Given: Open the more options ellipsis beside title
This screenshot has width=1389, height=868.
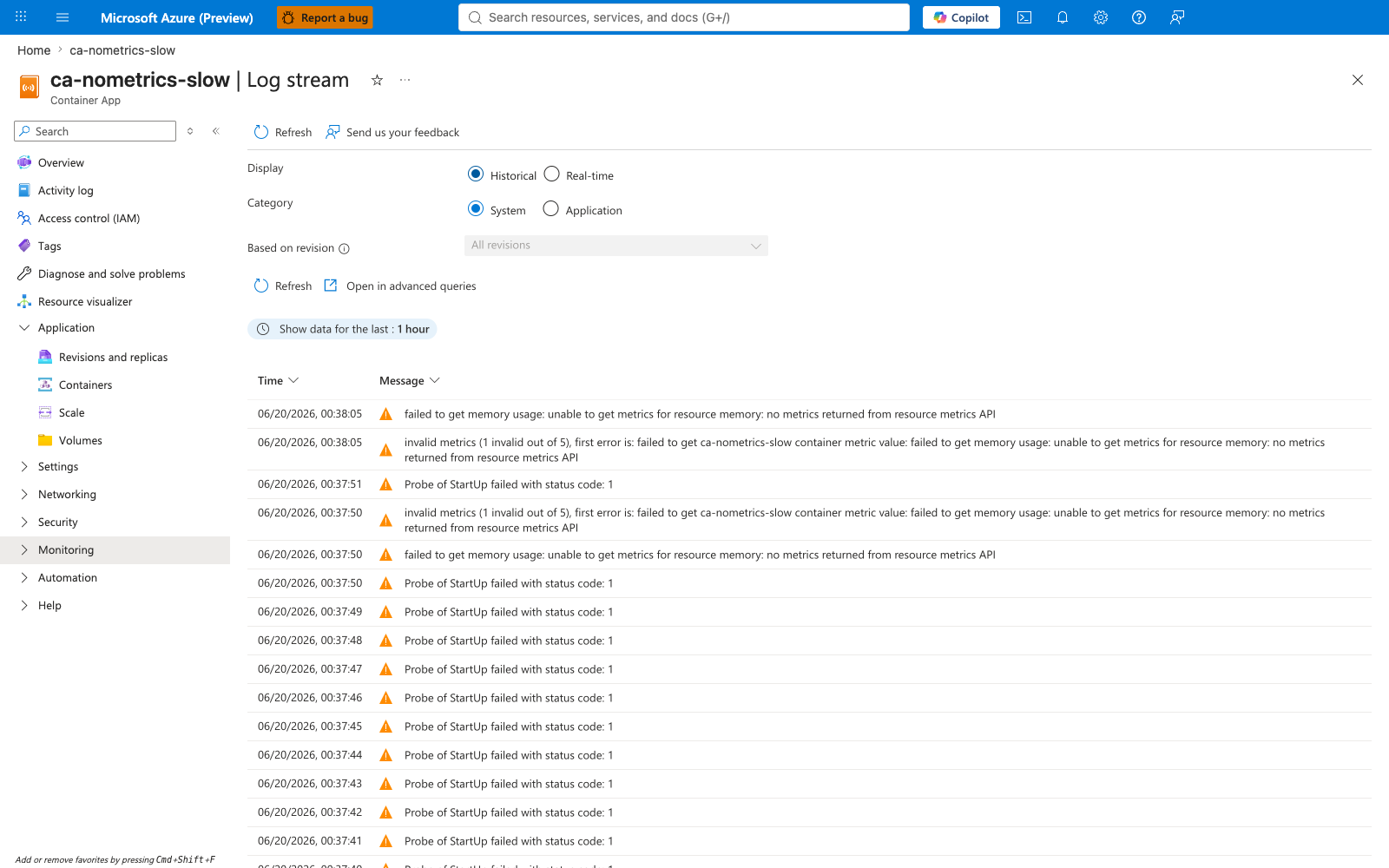Looking at the screenshot, I should point(405,80).
